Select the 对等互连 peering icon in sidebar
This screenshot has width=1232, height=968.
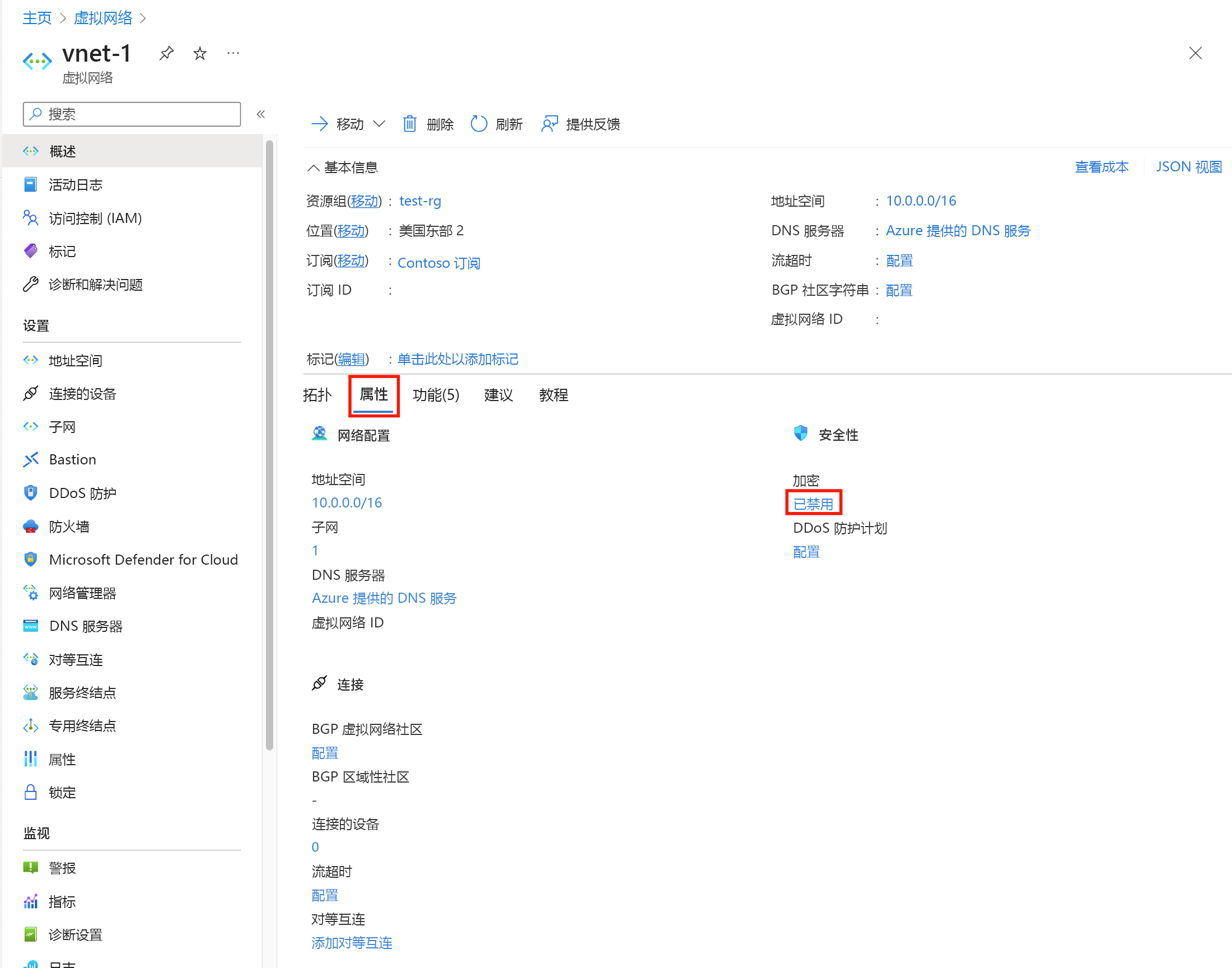tap(29, 659)
